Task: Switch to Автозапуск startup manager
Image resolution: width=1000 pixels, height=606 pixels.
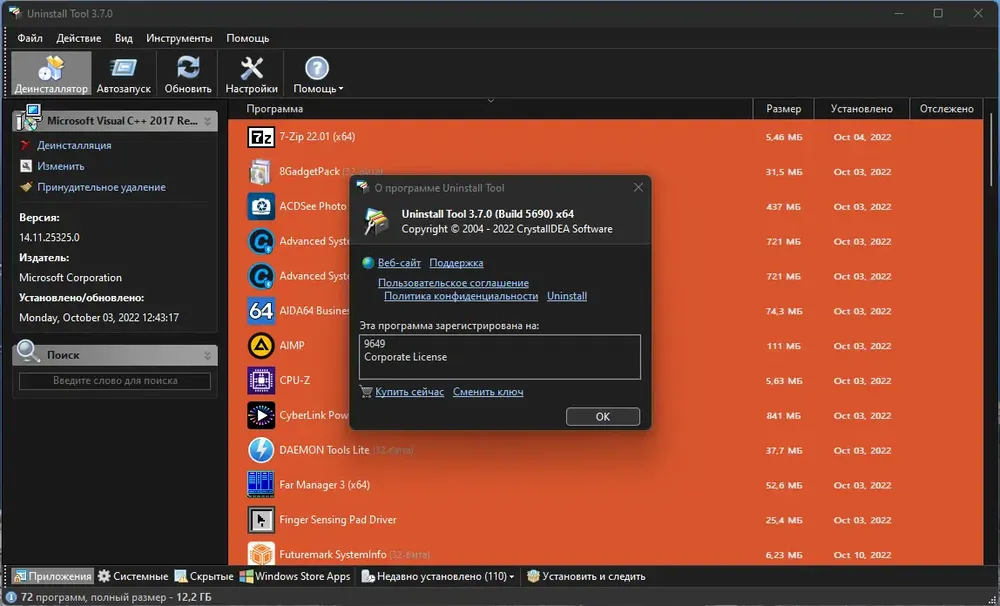Action: tap(124, 74)
